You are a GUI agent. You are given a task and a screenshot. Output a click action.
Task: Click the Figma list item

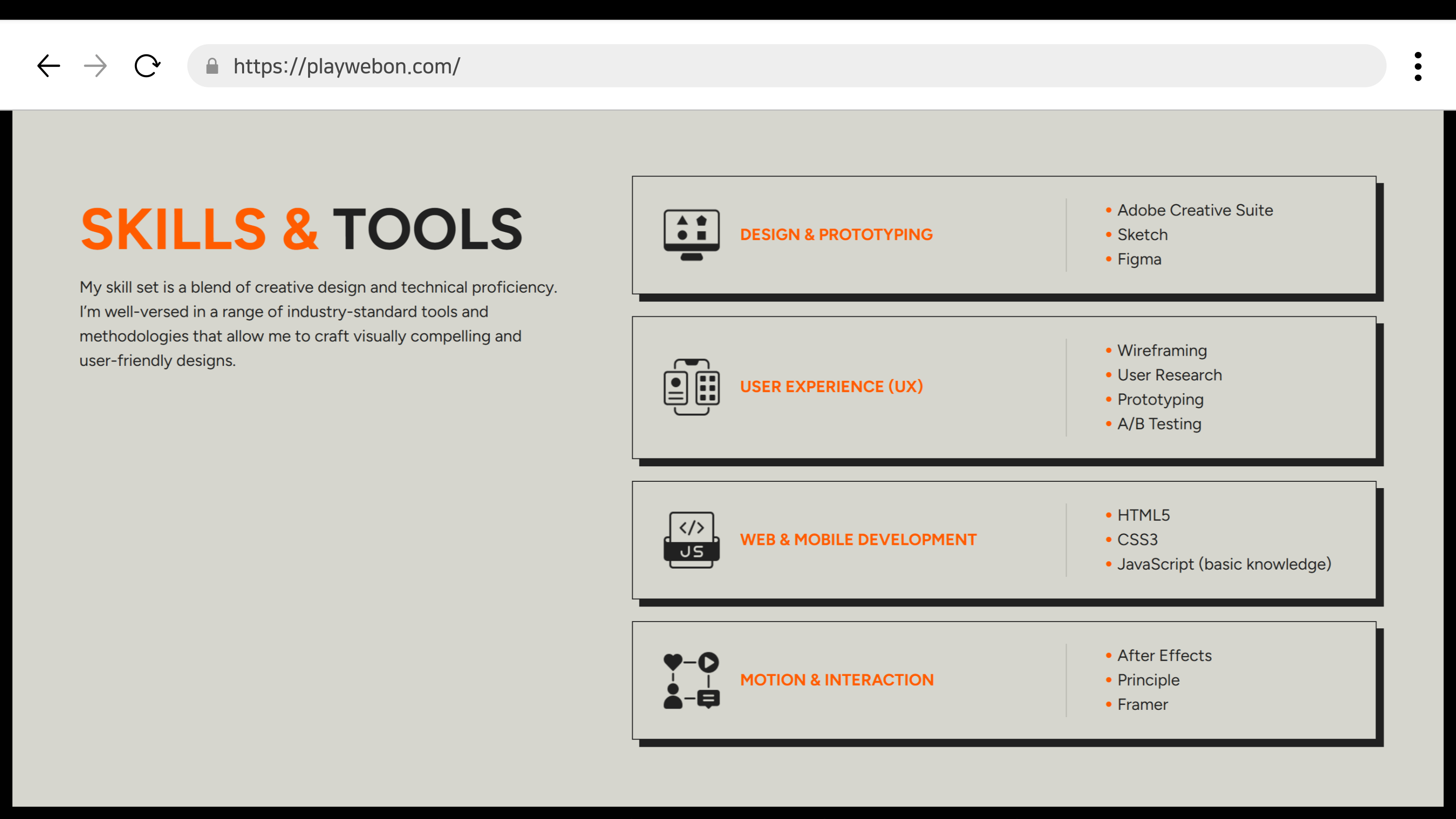[x=1139, y=260]
